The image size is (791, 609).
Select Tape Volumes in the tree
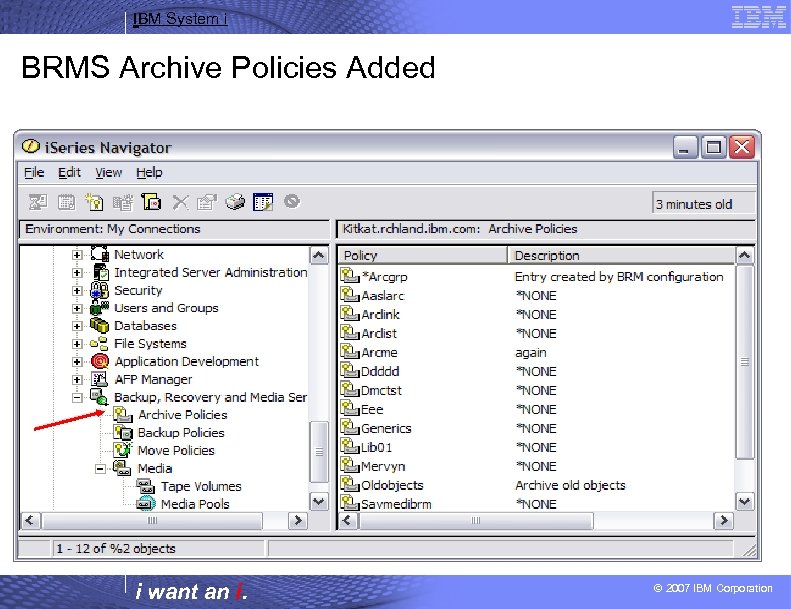point(201,486)
